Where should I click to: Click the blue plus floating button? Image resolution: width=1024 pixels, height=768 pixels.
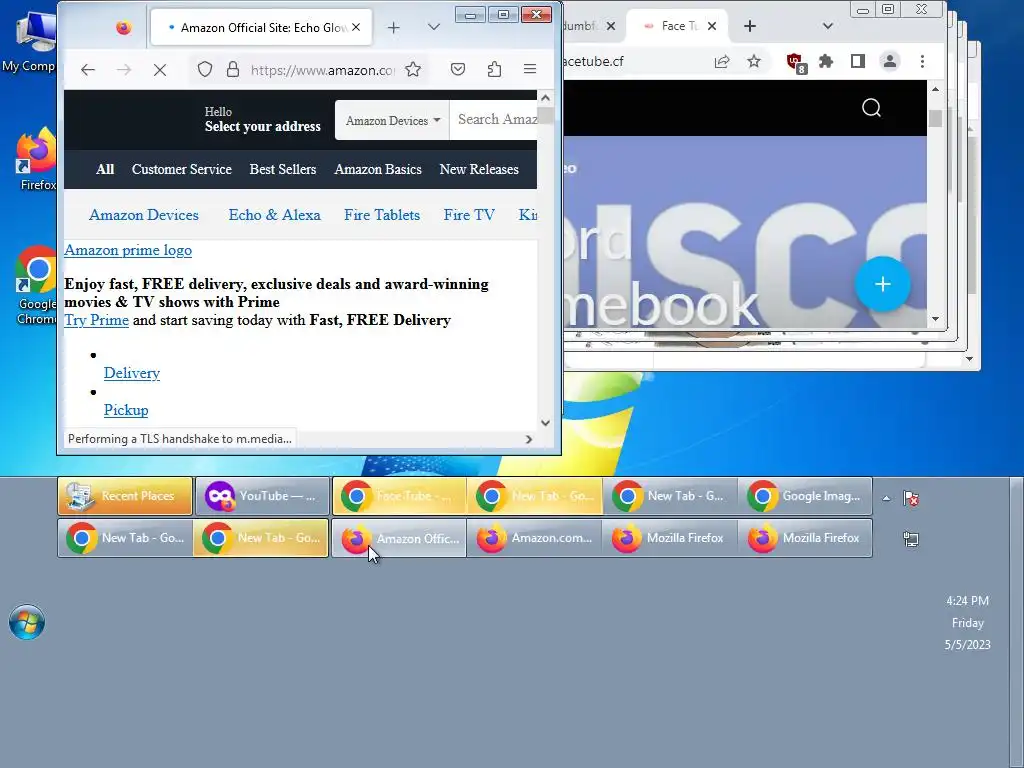(883, 284)
